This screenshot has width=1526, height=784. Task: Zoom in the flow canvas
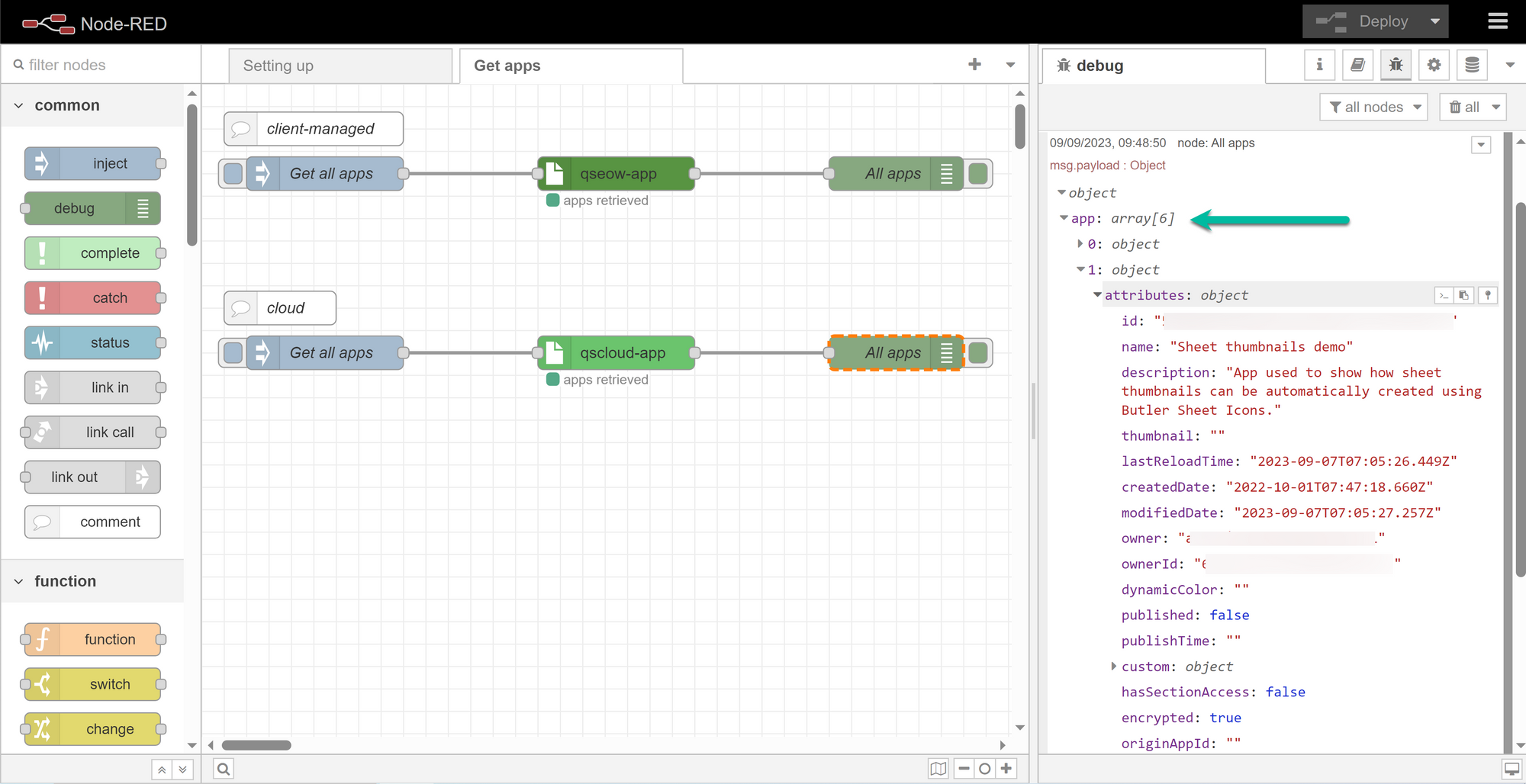(x=1006, y=769)
